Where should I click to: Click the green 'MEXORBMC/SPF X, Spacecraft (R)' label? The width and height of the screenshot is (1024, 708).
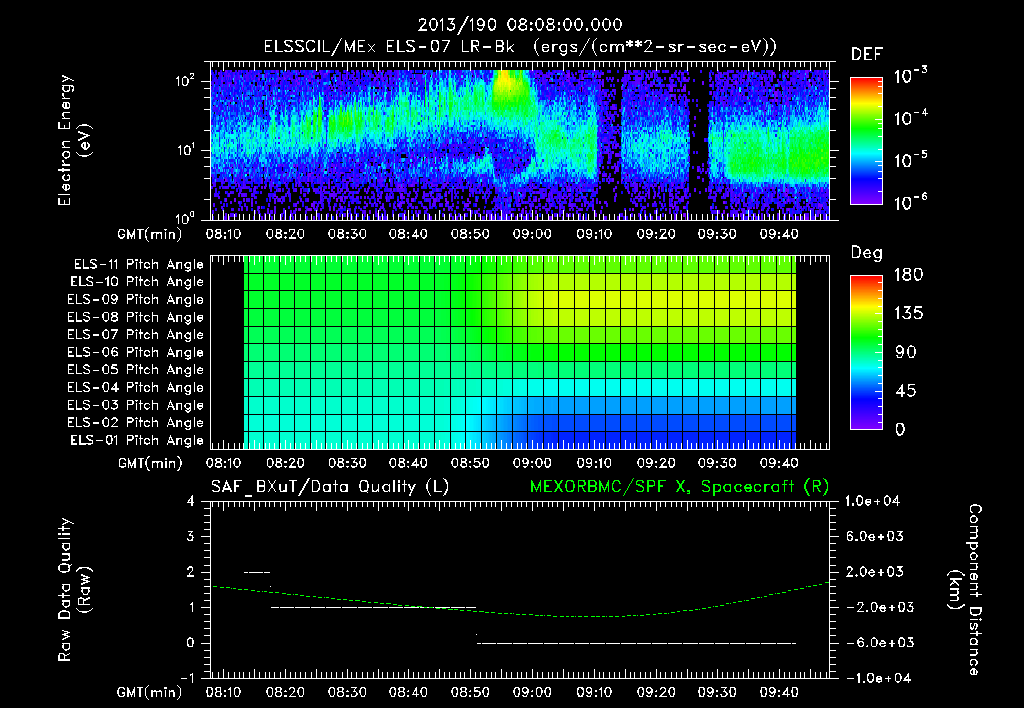pyautogui.click(x=679, y=487)
